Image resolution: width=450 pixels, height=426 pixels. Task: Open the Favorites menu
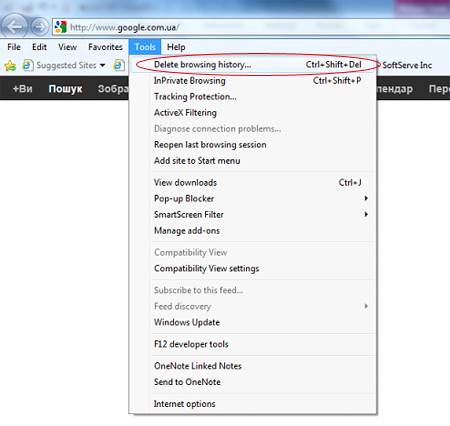point(105,47)
